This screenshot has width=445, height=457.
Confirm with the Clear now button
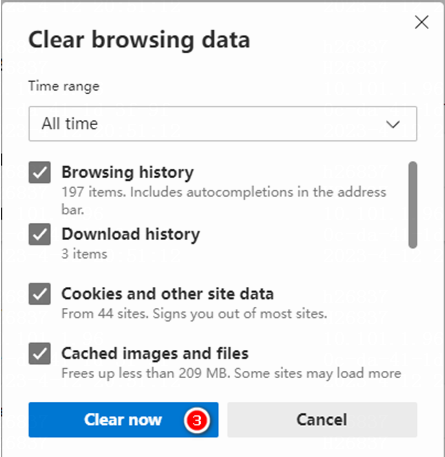pos(123,420)
